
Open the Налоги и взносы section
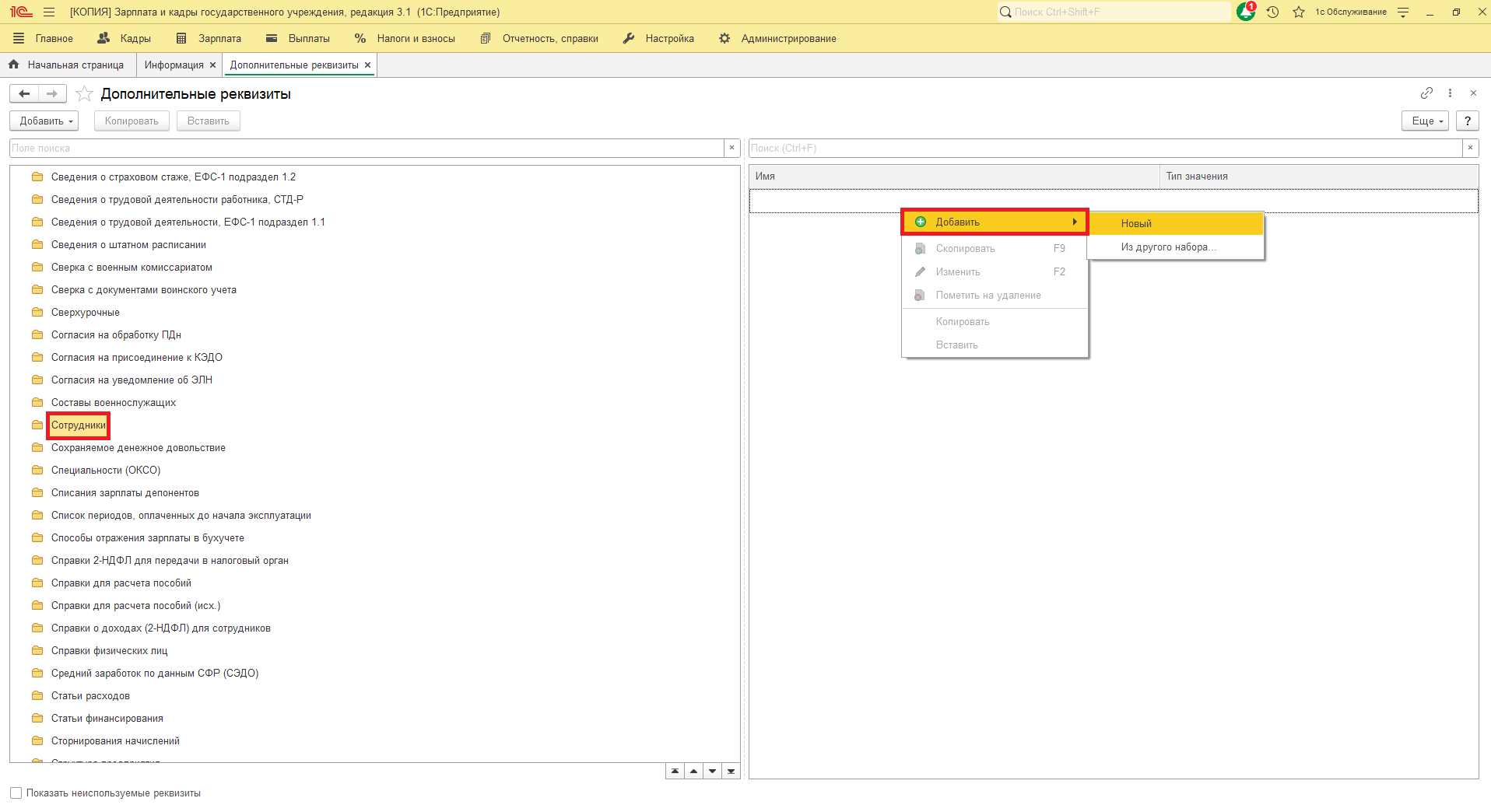click(405, 38)
